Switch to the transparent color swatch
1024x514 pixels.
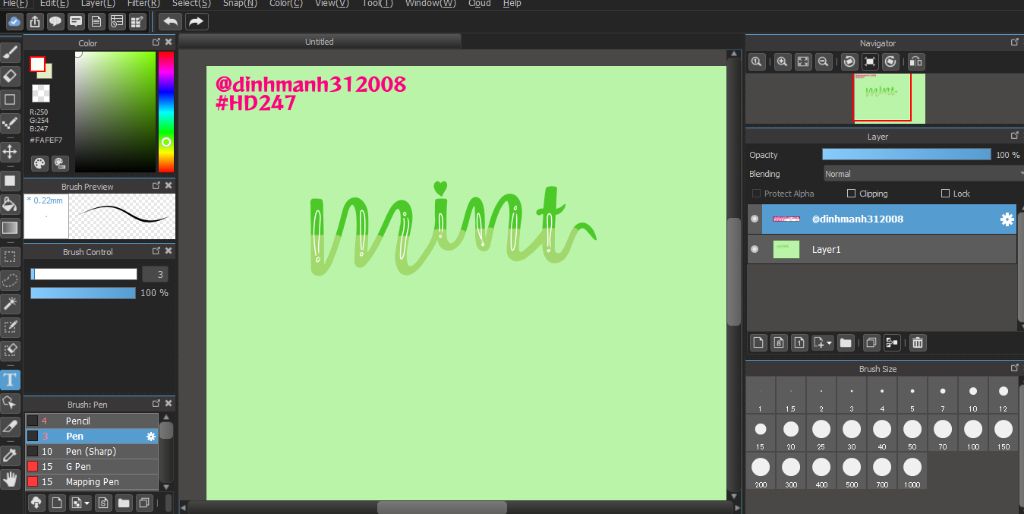pyautogui.click(x=41, y=93)
